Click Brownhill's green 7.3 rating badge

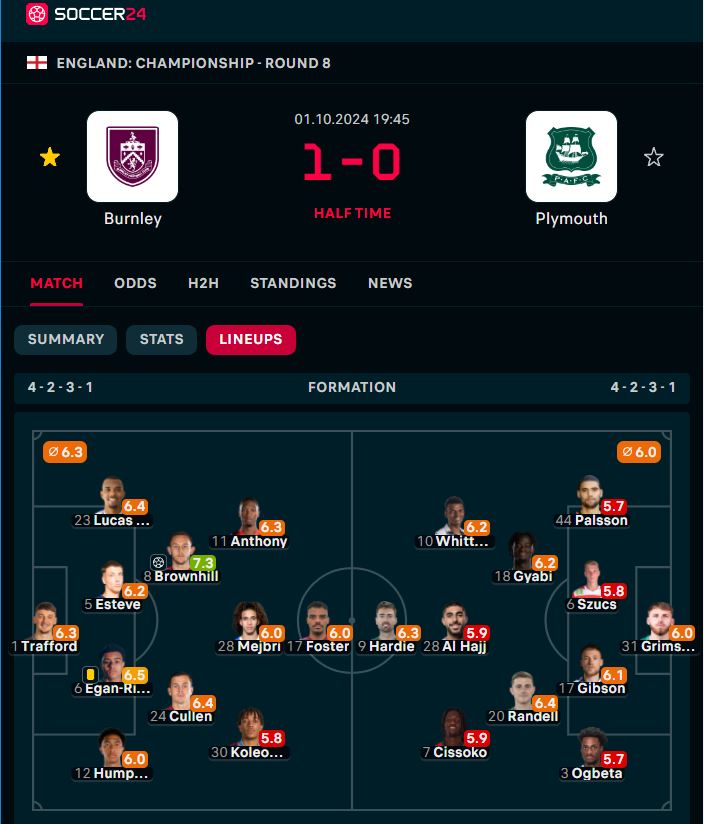click(x=203, y=563)
